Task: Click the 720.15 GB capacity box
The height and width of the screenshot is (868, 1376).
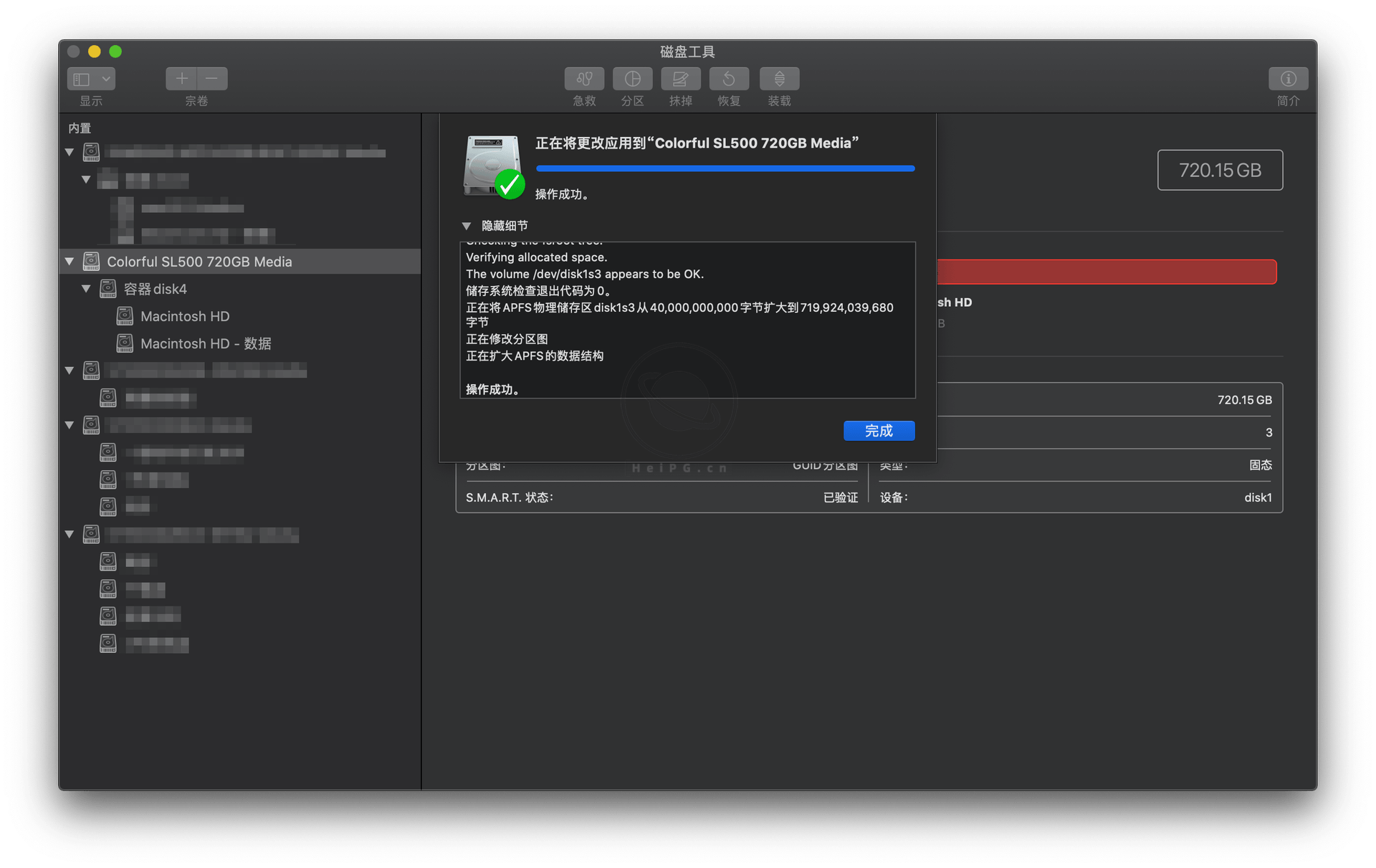Action: point(1220,170)
